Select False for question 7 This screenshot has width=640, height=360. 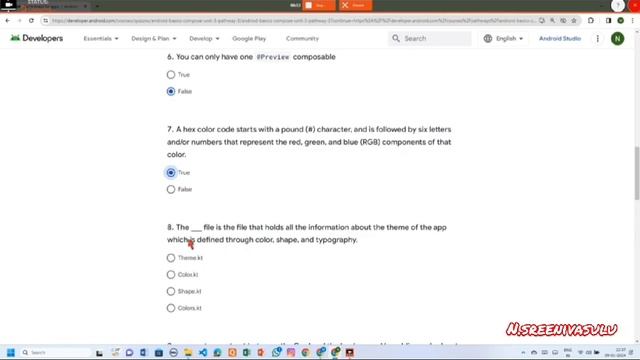click(x=171, y=189)
